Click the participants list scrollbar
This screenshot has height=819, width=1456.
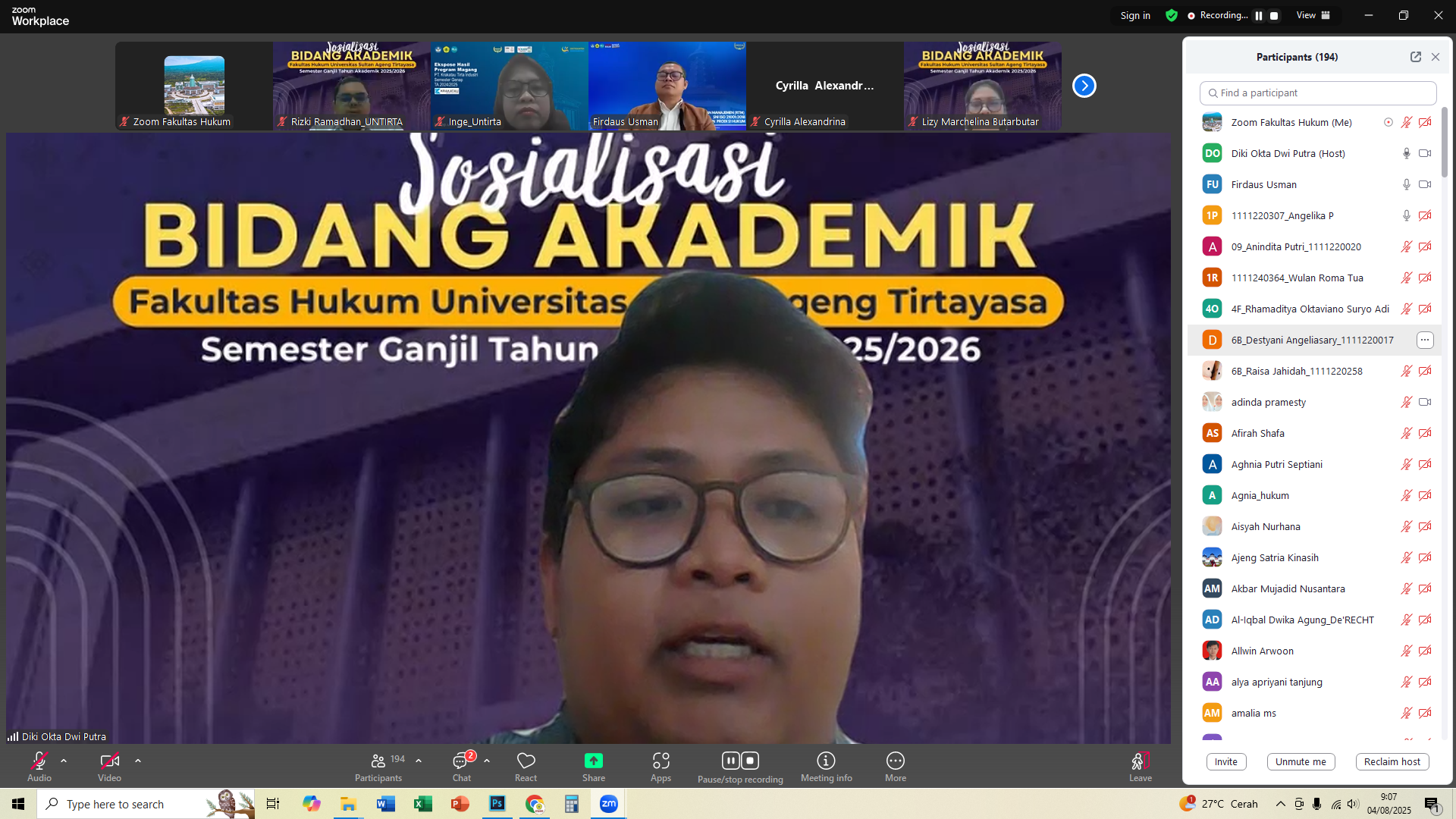1445,143
